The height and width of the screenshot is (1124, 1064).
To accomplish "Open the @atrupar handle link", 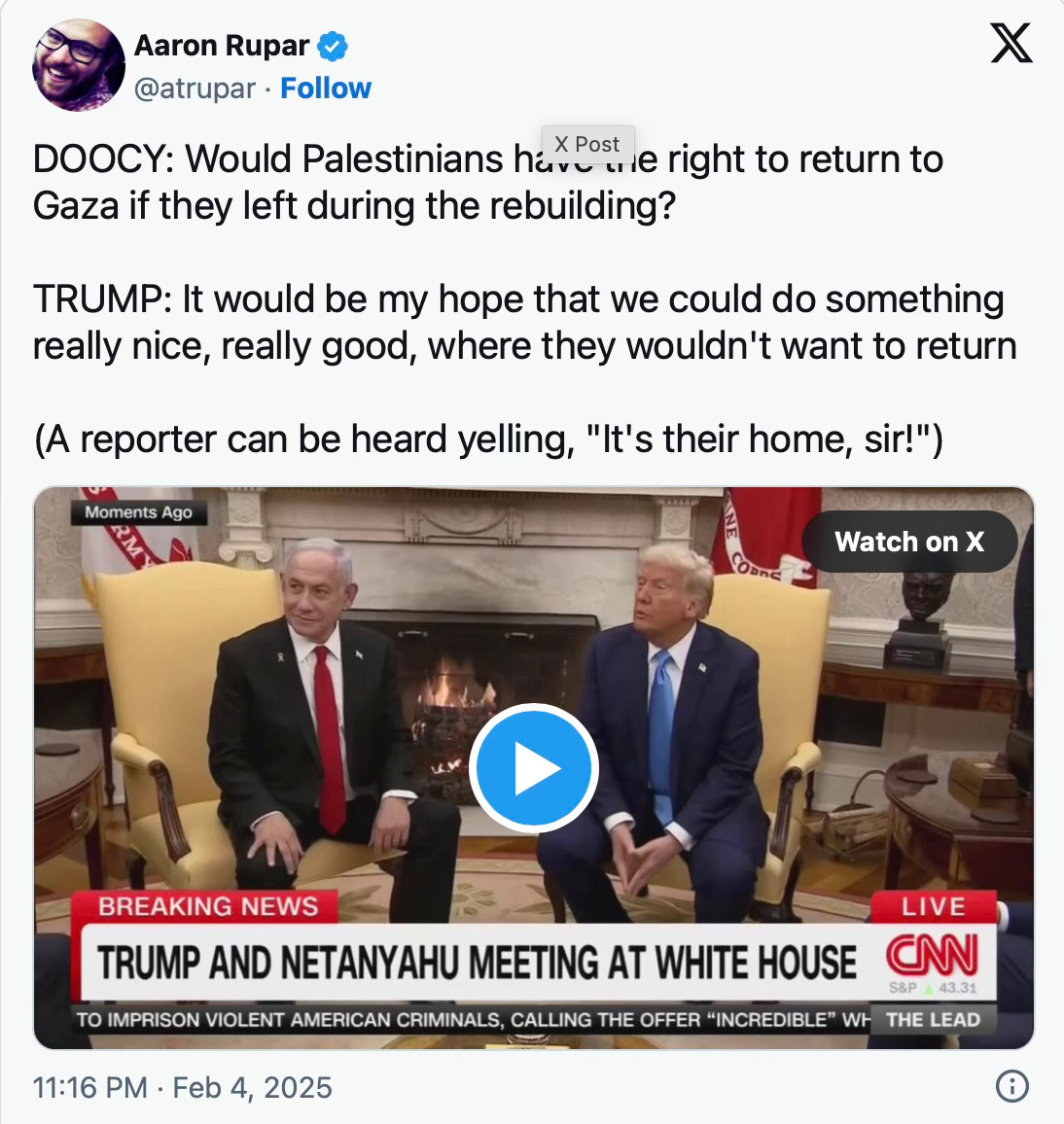I will (x=195, y=88).
